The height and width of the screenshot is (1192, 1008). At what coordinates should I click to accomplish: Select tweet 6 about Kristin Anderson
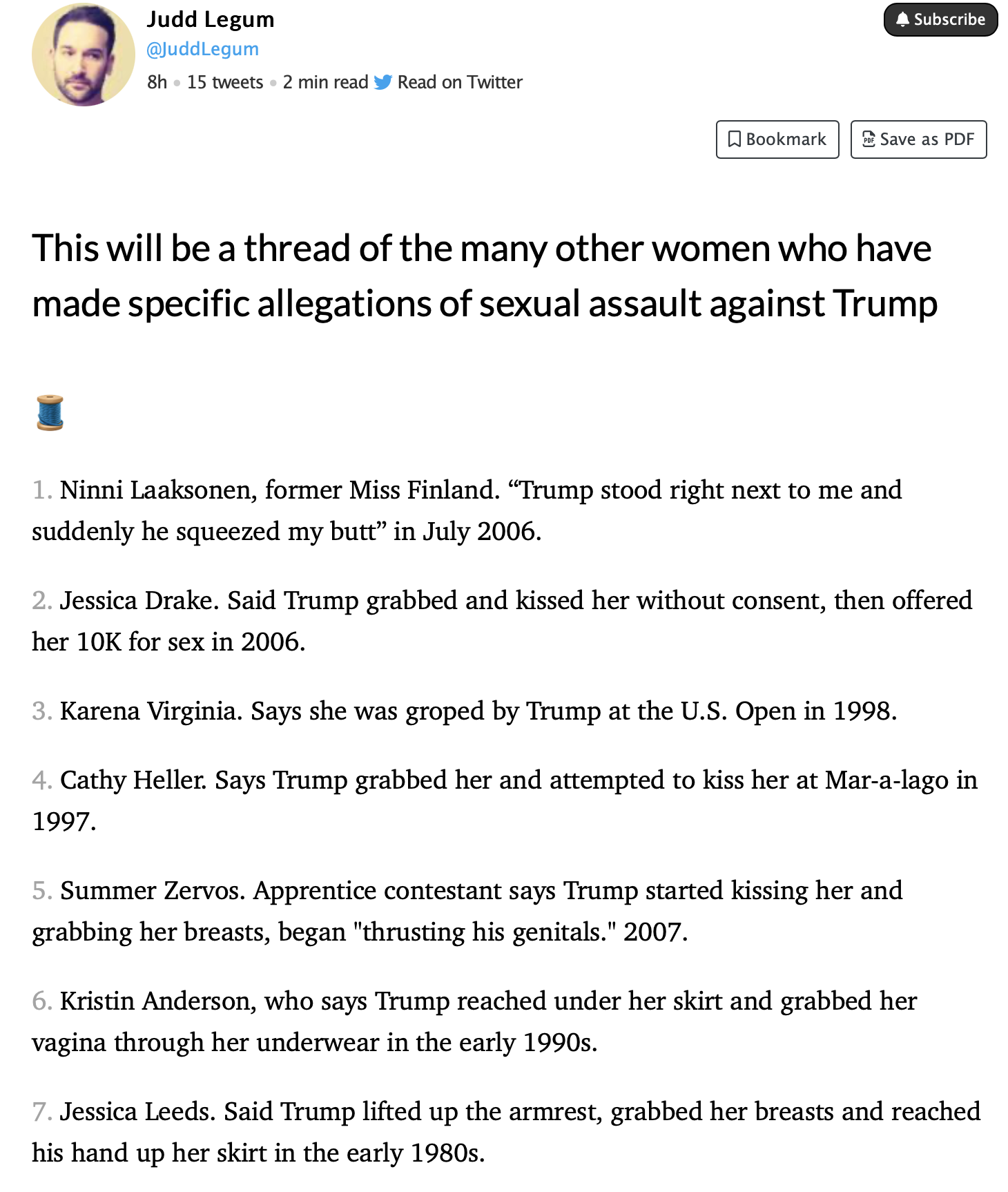point(474,1021)
